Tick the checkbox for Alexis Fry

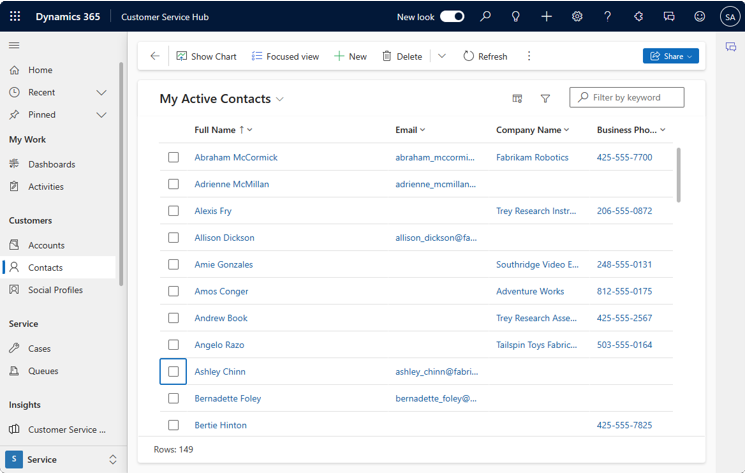[173, 211]
